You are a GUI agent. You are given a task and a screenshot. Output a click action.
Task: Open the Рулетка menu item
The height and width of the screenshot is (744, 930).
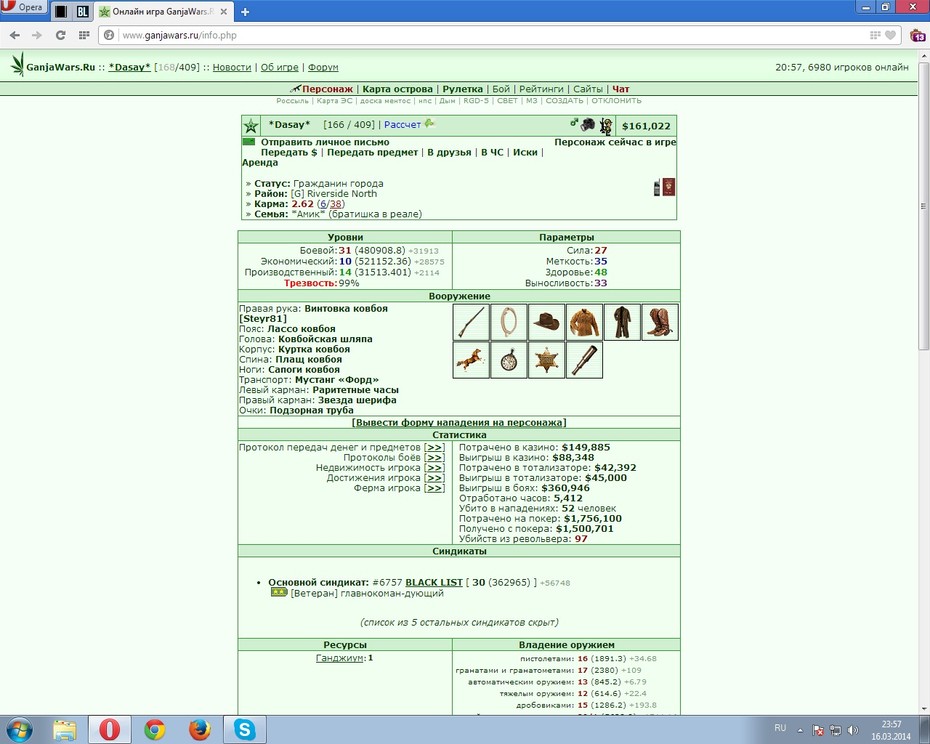coord(463,89)
